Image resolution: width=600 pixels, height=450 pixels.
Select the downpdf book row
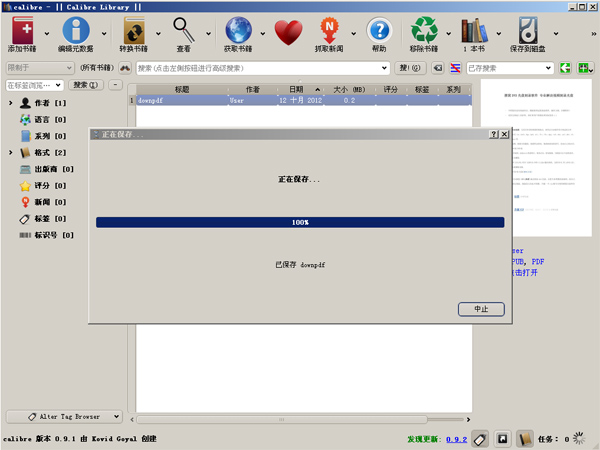point(304,100)
